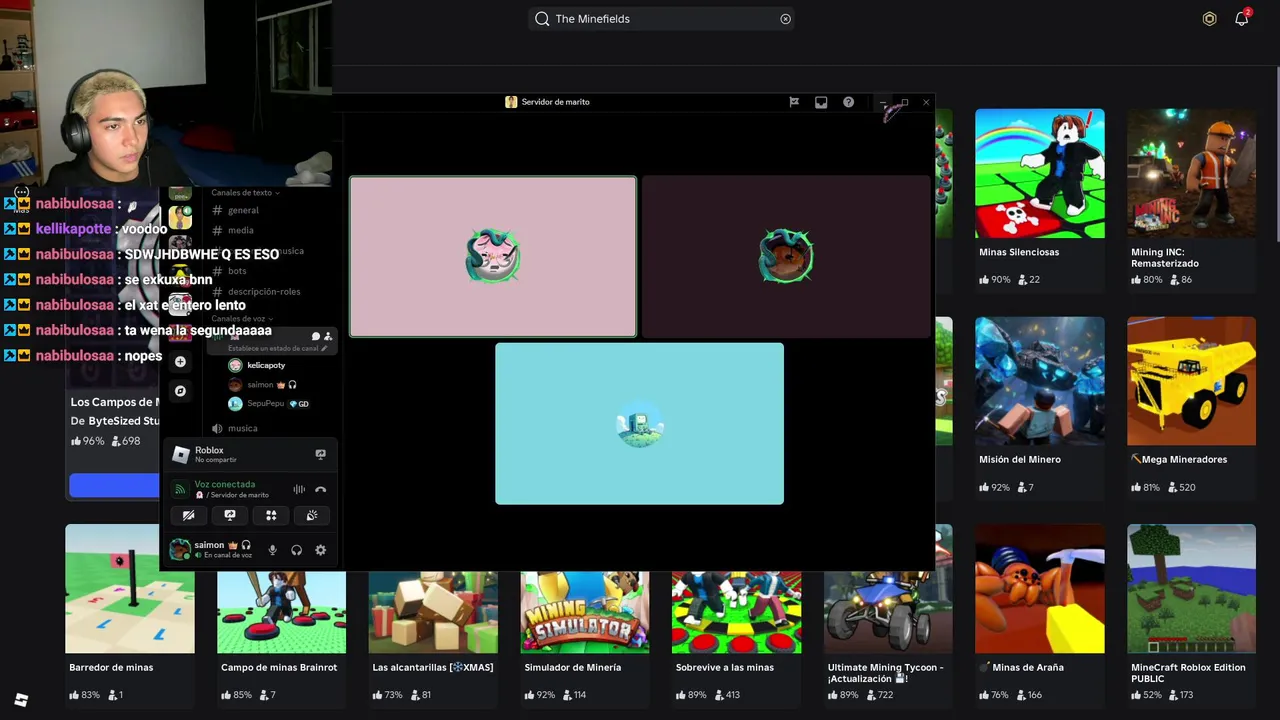This screenshot has width=1280, height=720.
Task: Click Servidor de marito window title
Action: 555,102
